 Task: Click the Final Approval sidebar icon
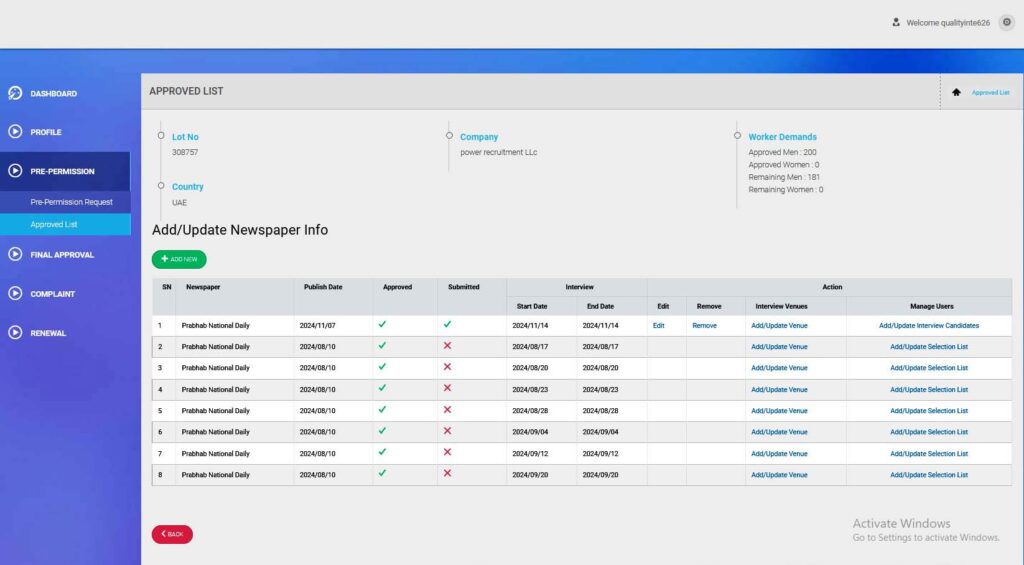pyautogui.click(x=15, y=254)
